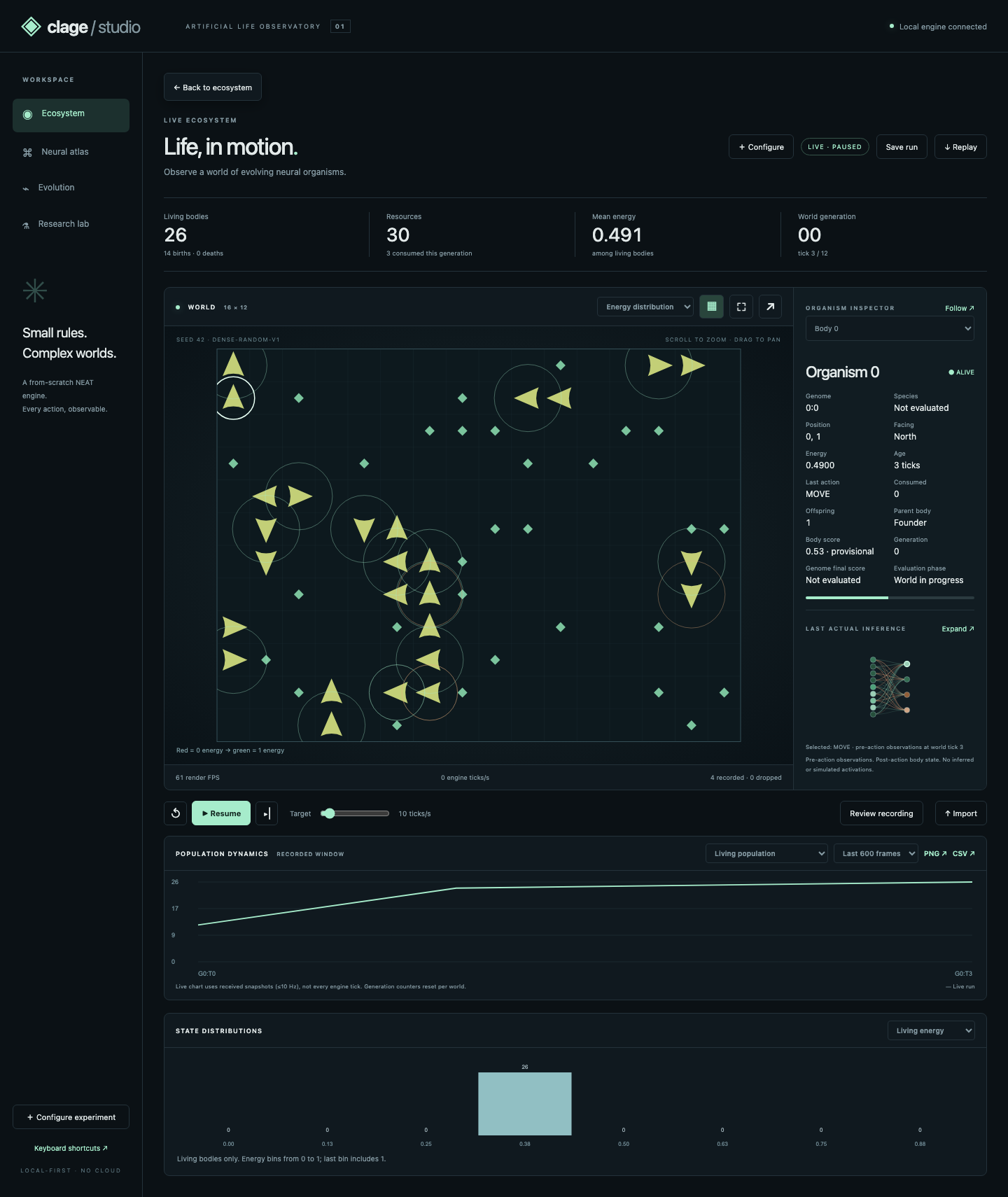The image size is (1008, 1197).
Task: Click the population dynamics line chart
Action: (x=585, y=922)
